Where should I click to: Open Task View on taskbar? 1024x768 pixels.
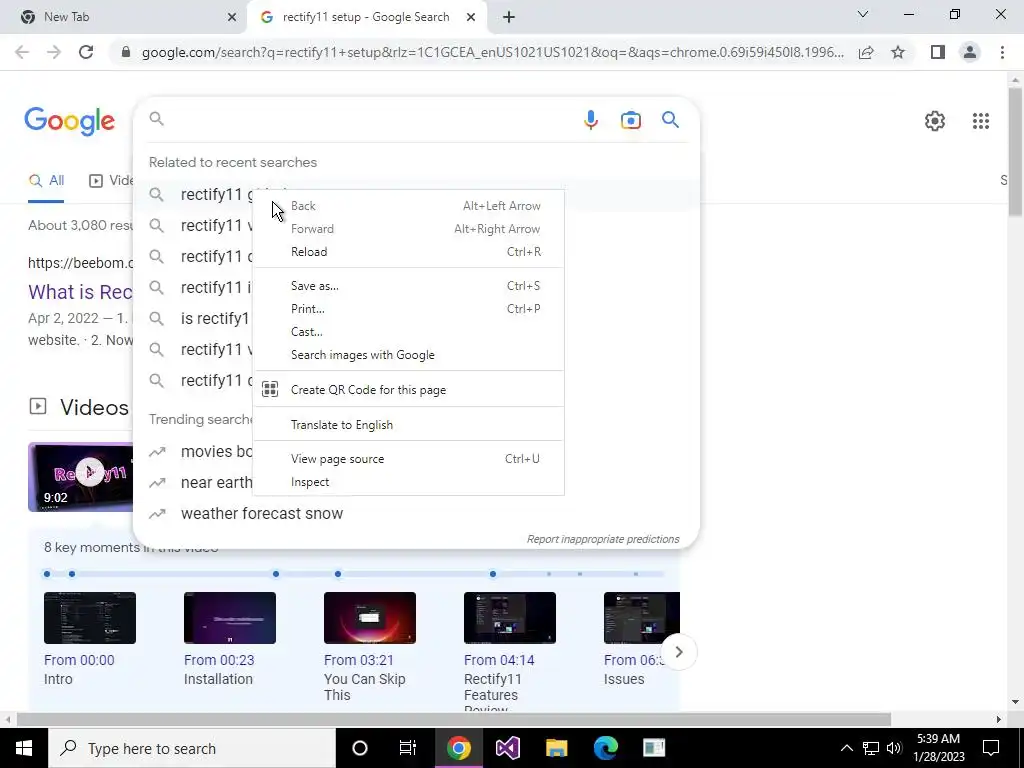[x=408, y=748]
